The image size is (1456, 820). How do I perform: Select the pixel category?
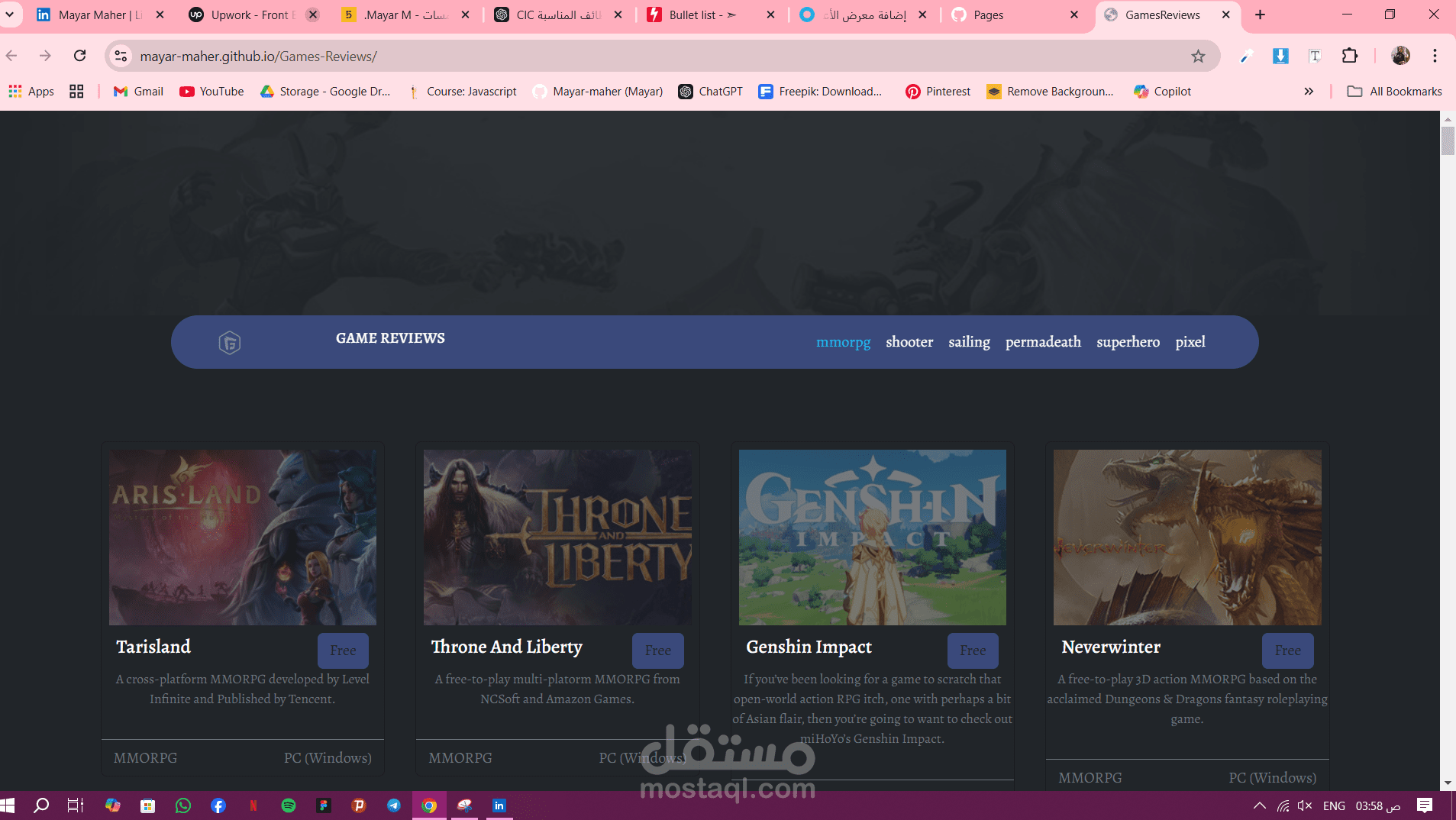coord(1190,342)
